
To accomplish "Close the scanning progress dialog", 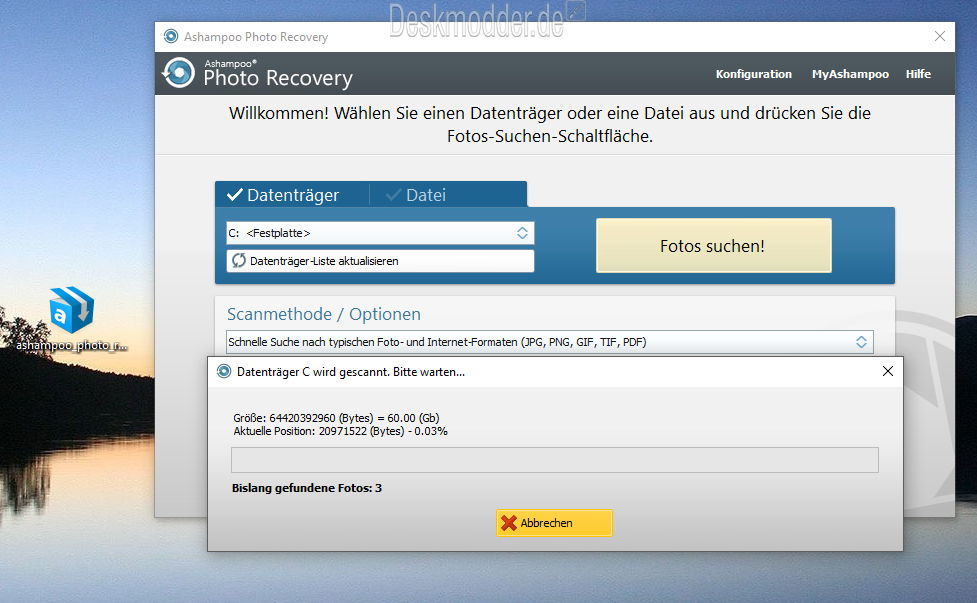I will tap(887, 371).
